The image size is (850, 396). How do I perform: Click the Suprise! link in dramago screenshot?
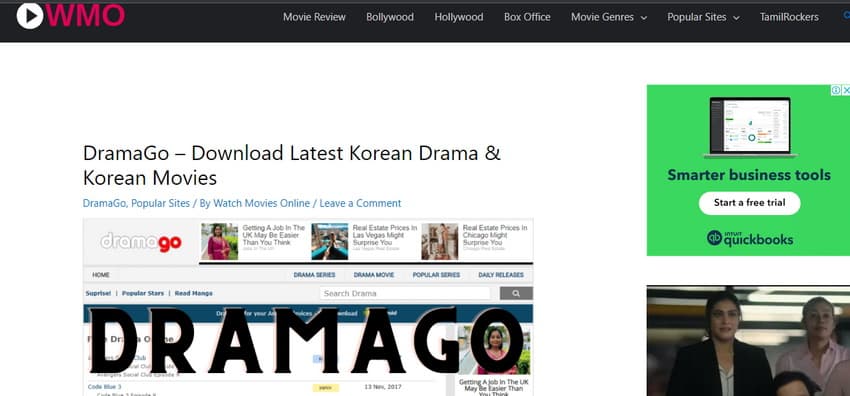[98, 293]
